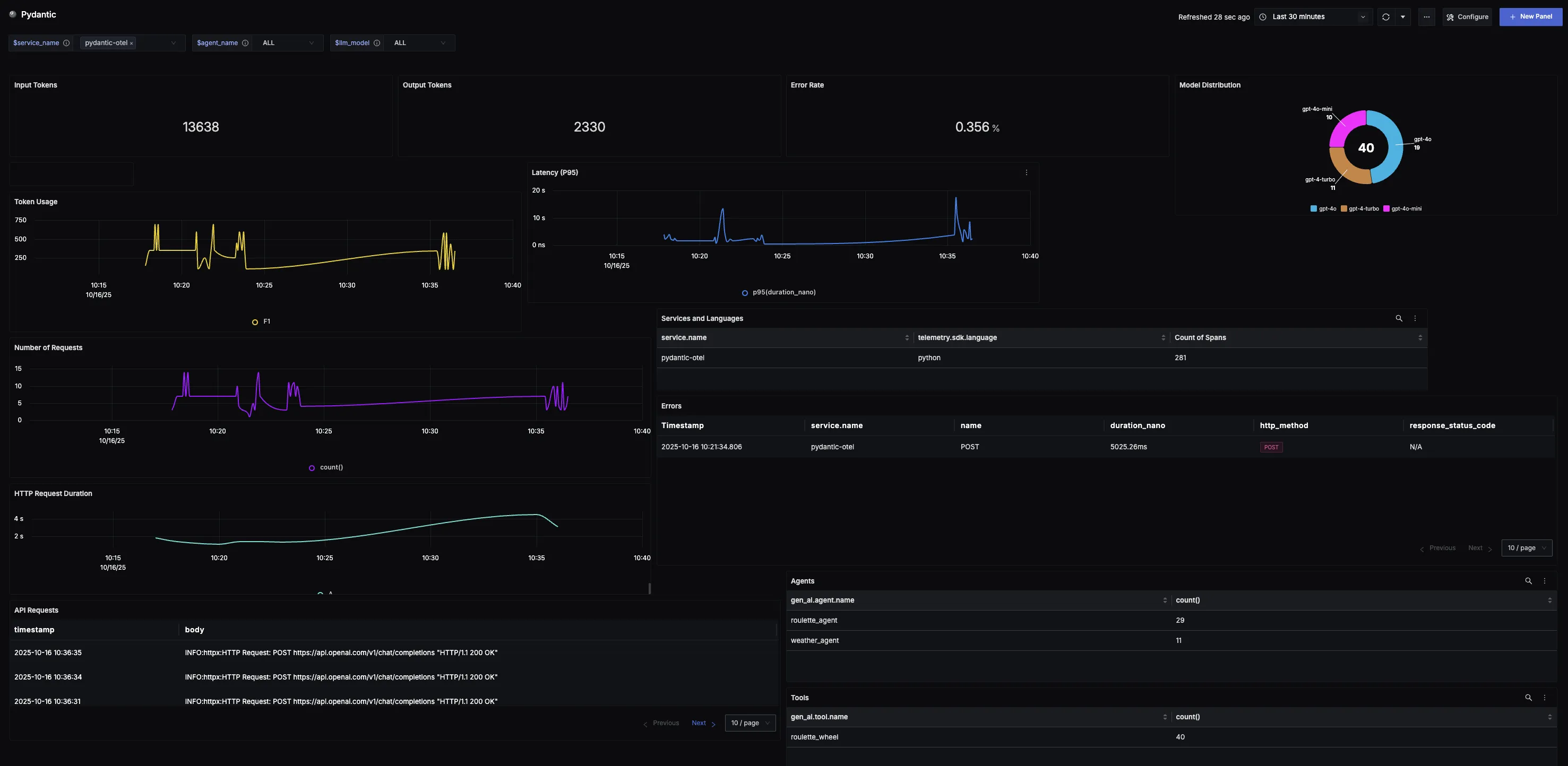Open the $llm_model ALL dropdown
Screen dimensions: 1568x766
(x=419, y=42)
